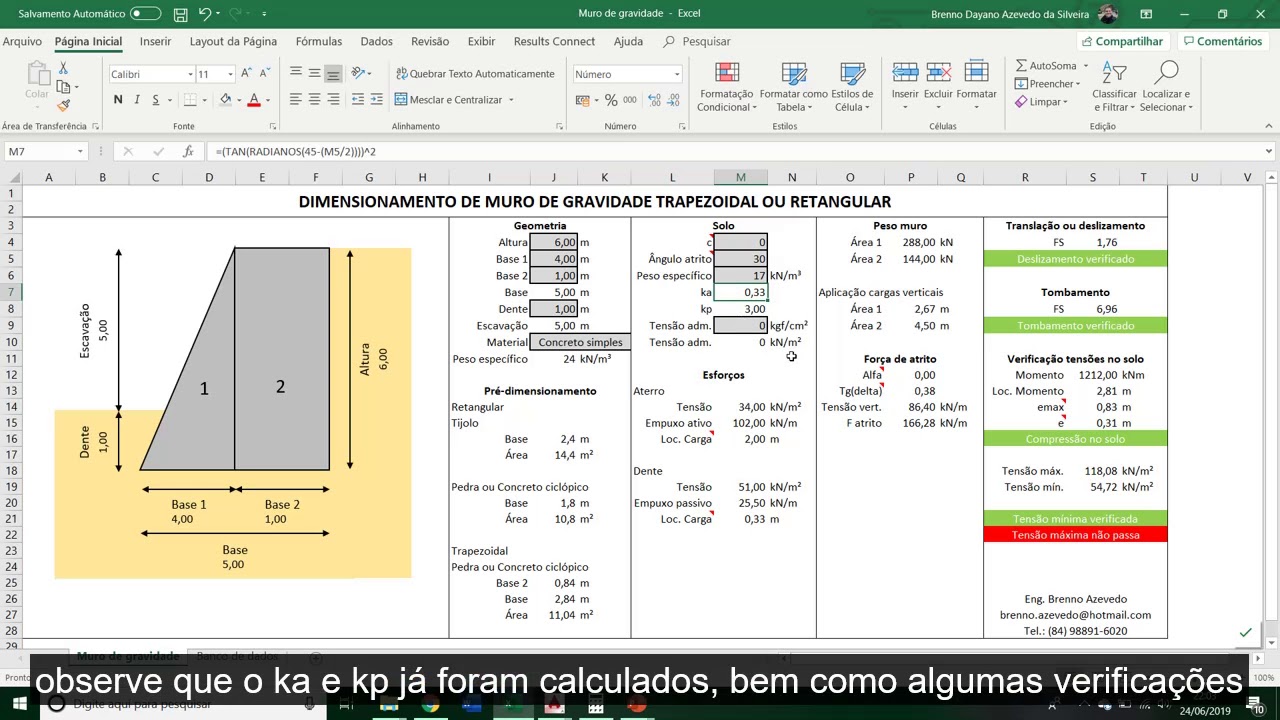The height and width of the screenshot is (720, 1280).
Task: Click the Increase Indent icon
Action: click(376, 99)
